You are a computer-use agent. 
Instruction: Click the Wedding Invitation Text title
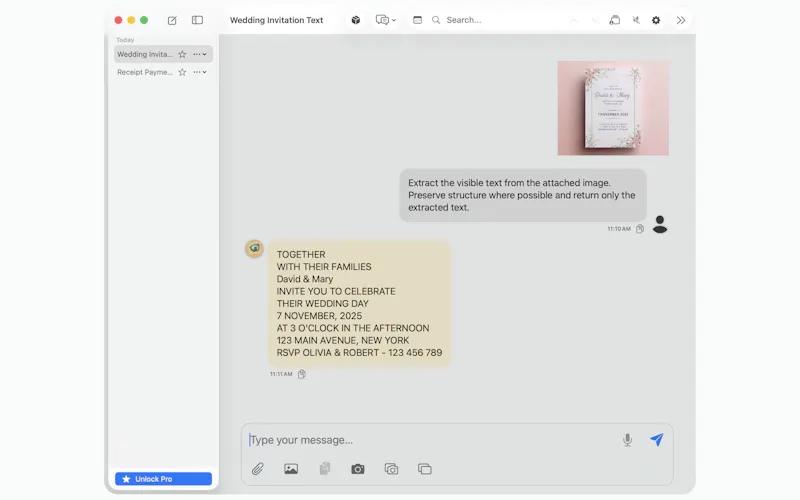tap(277, 20)
